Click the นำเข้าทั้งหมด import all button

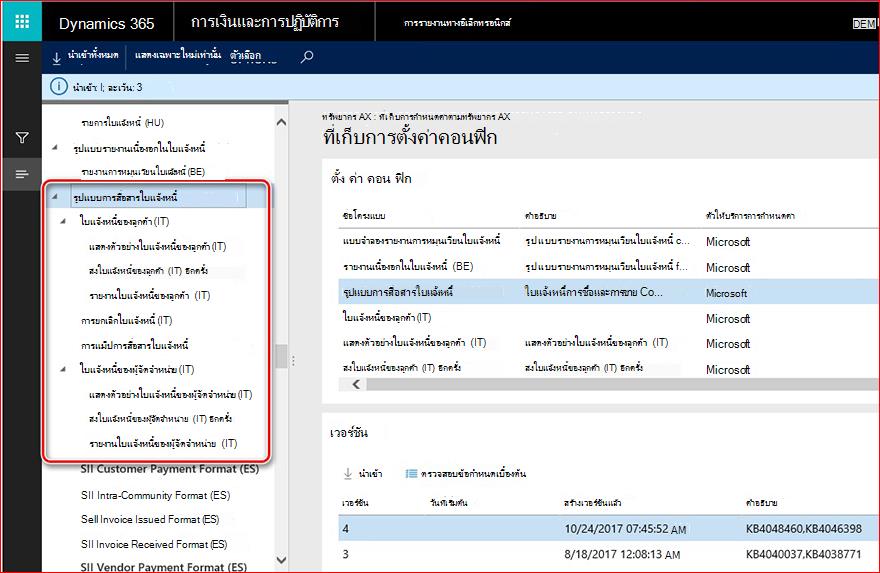tap(85, 56)
